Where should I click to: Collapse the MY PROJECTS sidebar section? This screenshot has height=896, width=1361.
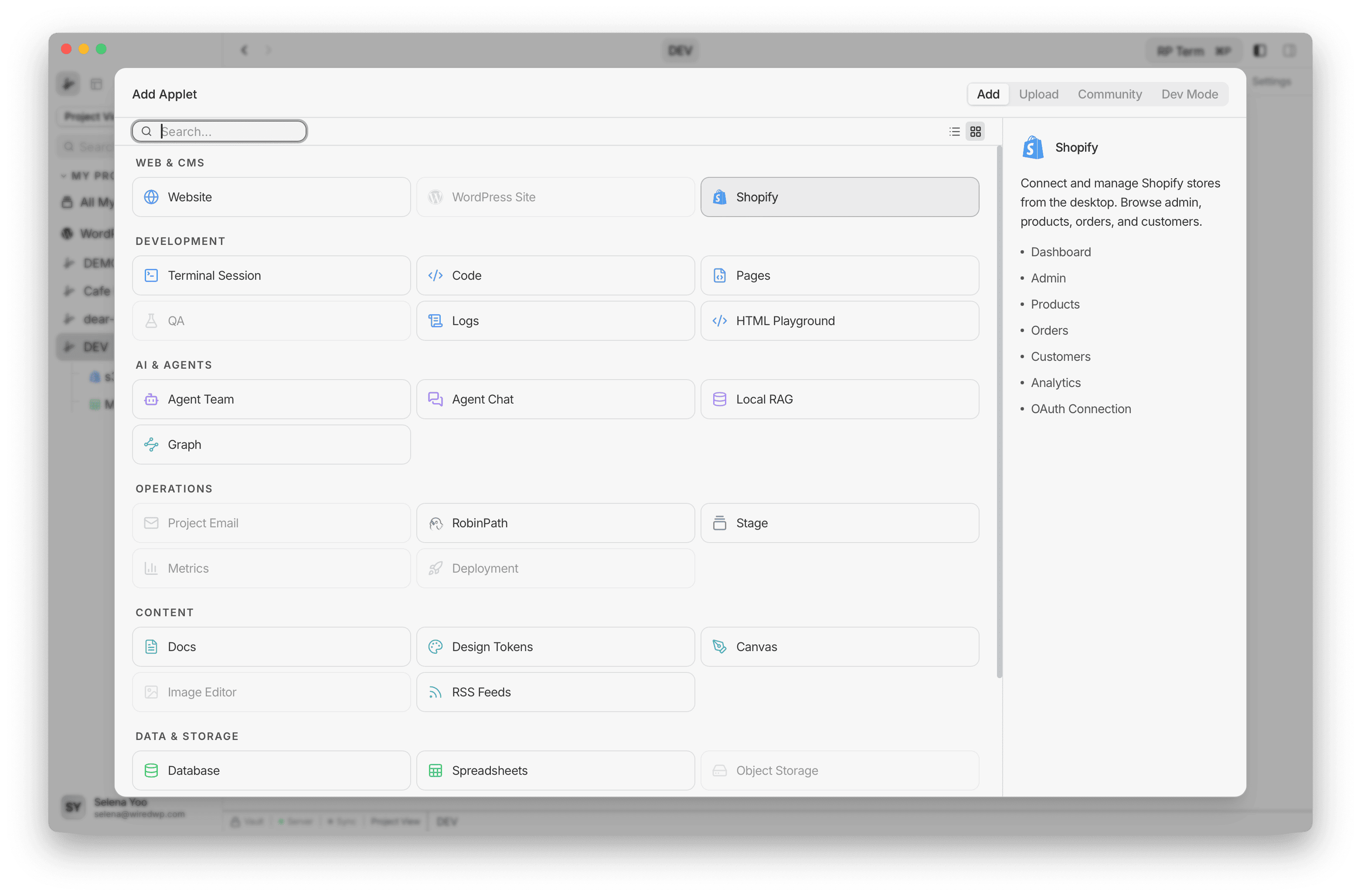coord(64,176)
